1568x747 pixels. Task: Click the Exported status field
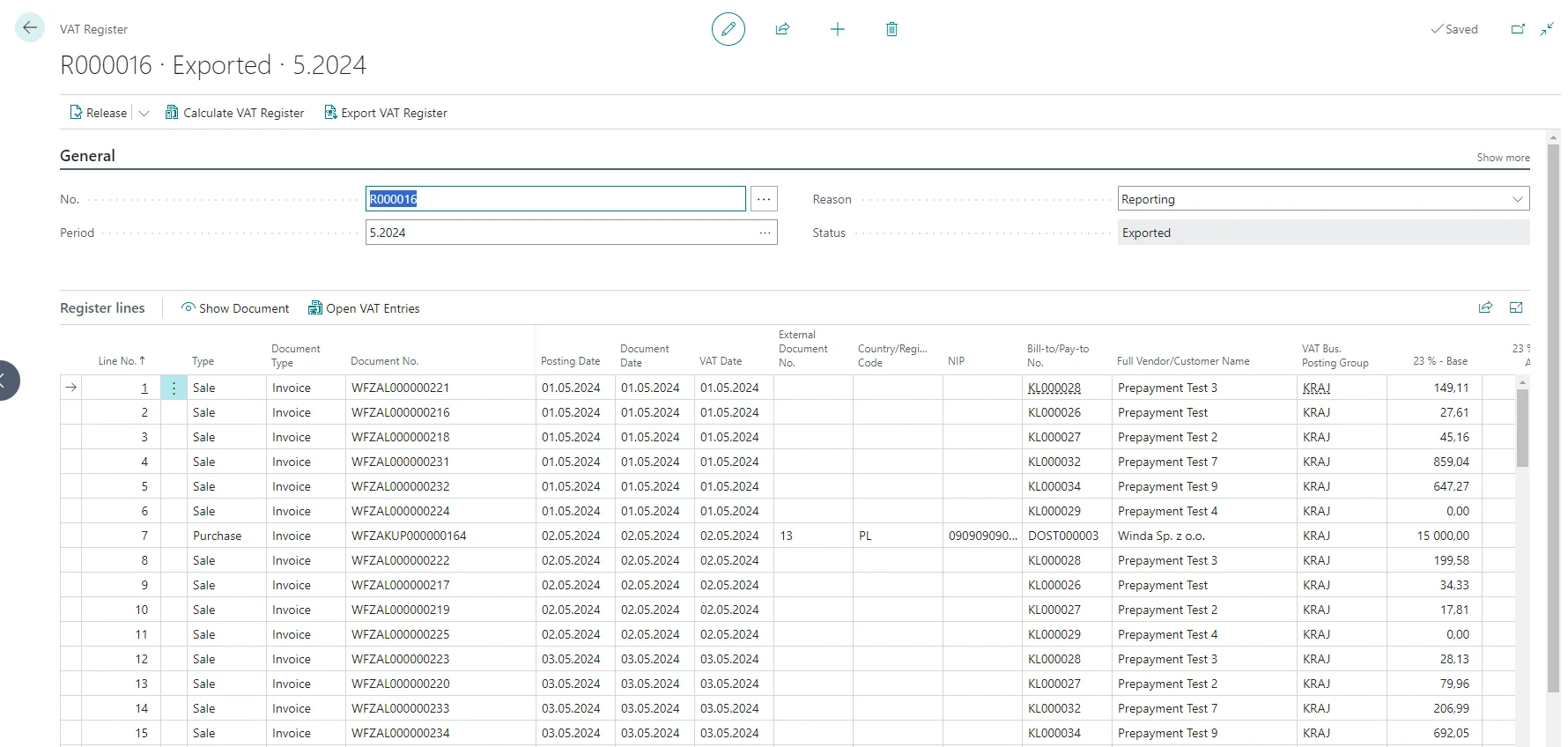click(1323, 233)
